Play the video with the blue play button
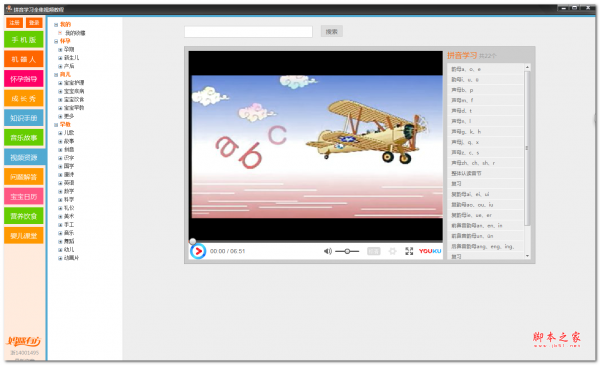The width and height of the screenshot is (600, 365). pyautogui.click(x=198, y=251)
